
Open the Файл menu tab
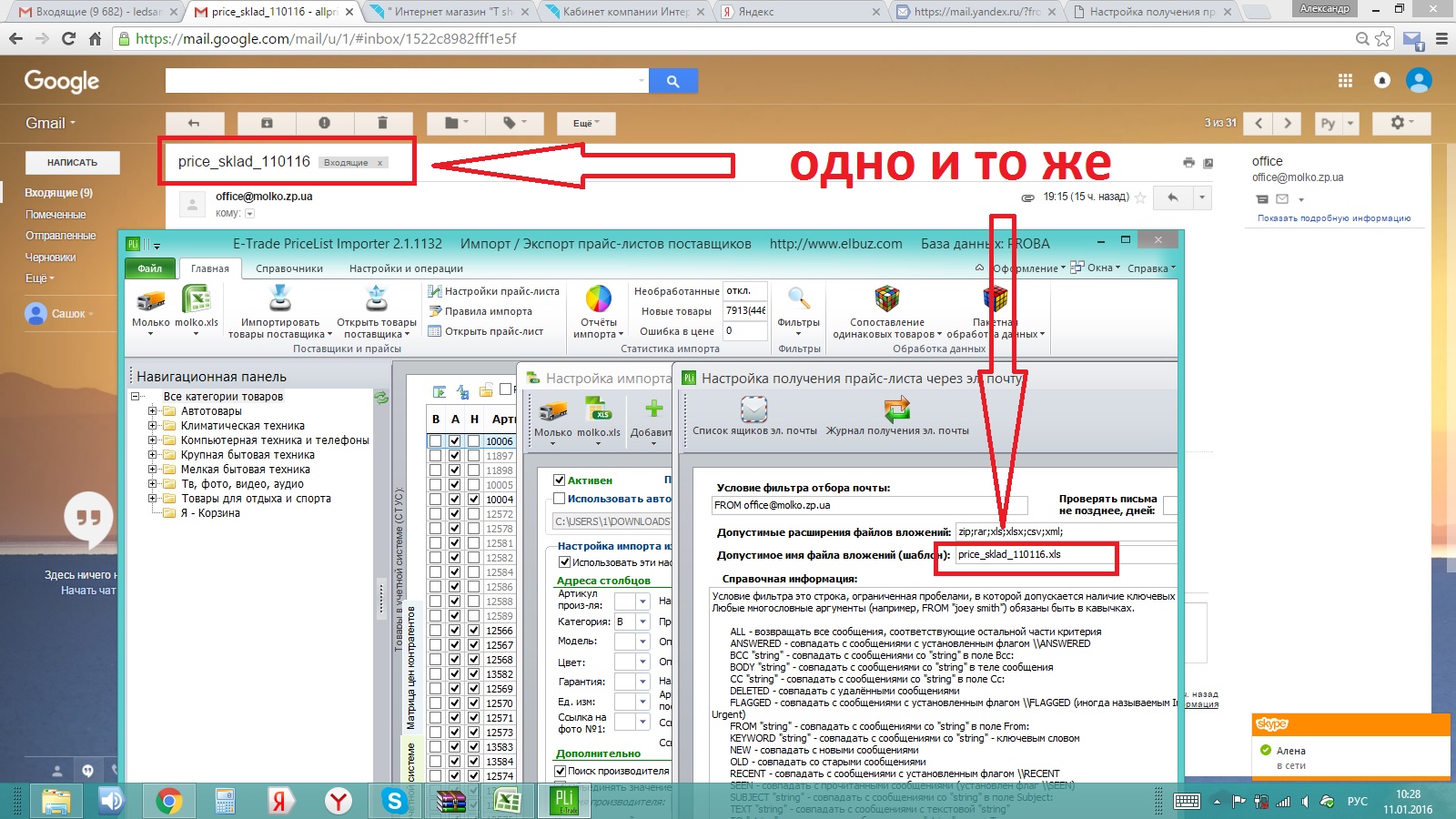(150, 268)
